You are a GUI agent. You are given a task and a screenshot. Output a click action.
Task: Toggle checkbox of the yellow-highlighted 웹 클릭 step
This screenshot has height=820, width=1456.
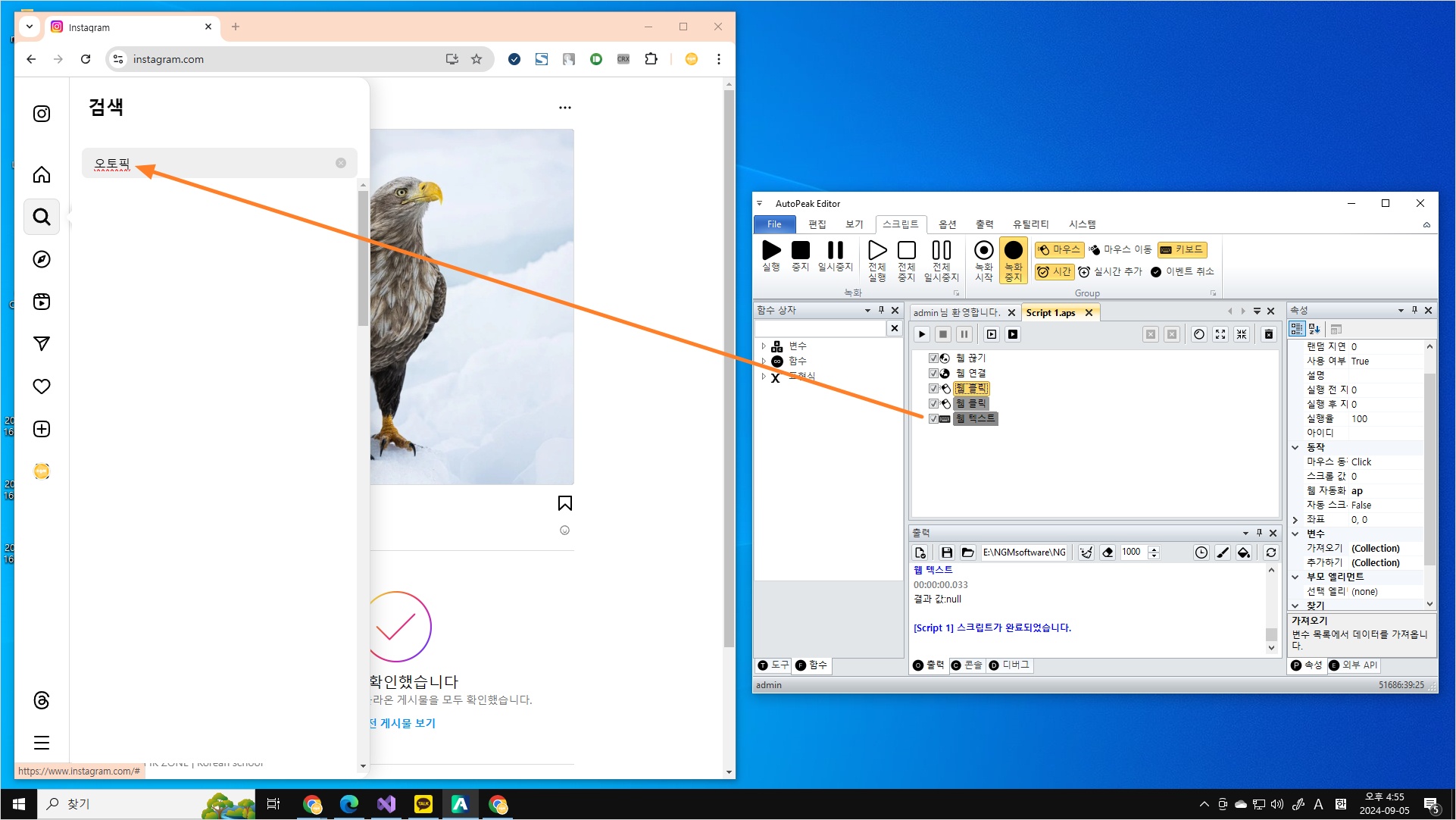click(x=933, y=388)
